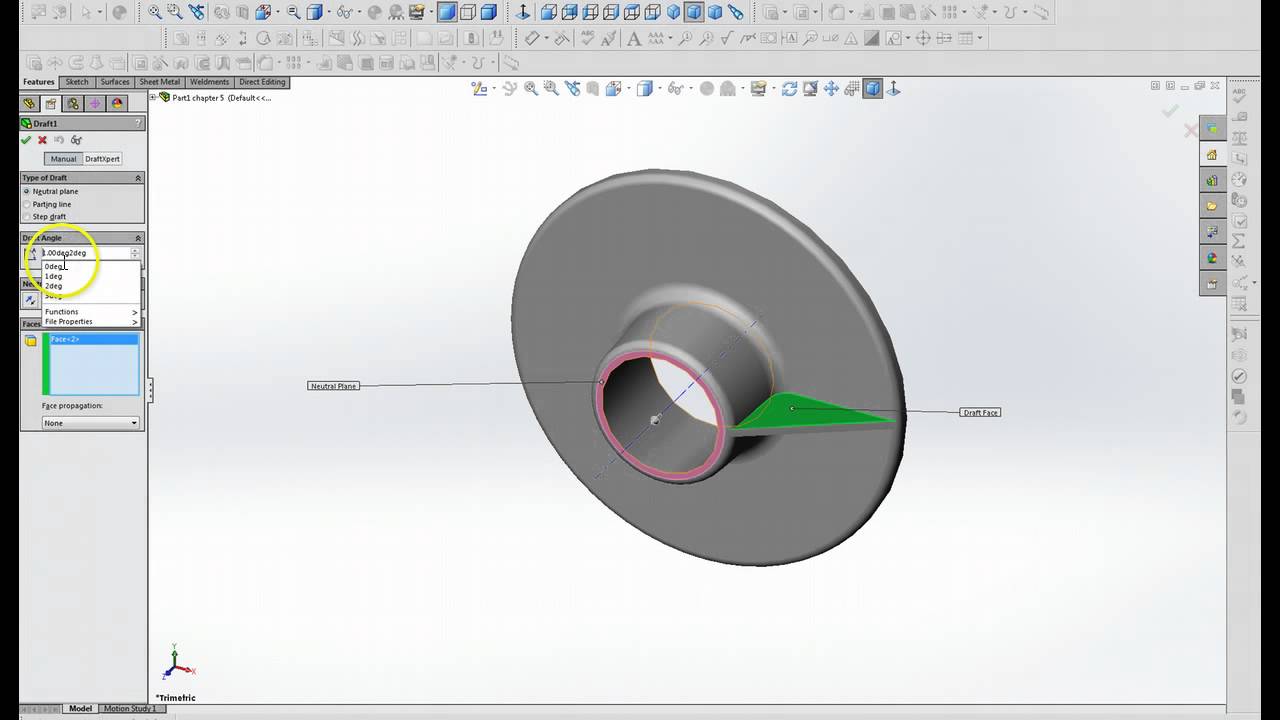Click Spell Checker ABC icon on right toolbar
The width and height of the screenshot is (1280, 720).
[1240, 96]
